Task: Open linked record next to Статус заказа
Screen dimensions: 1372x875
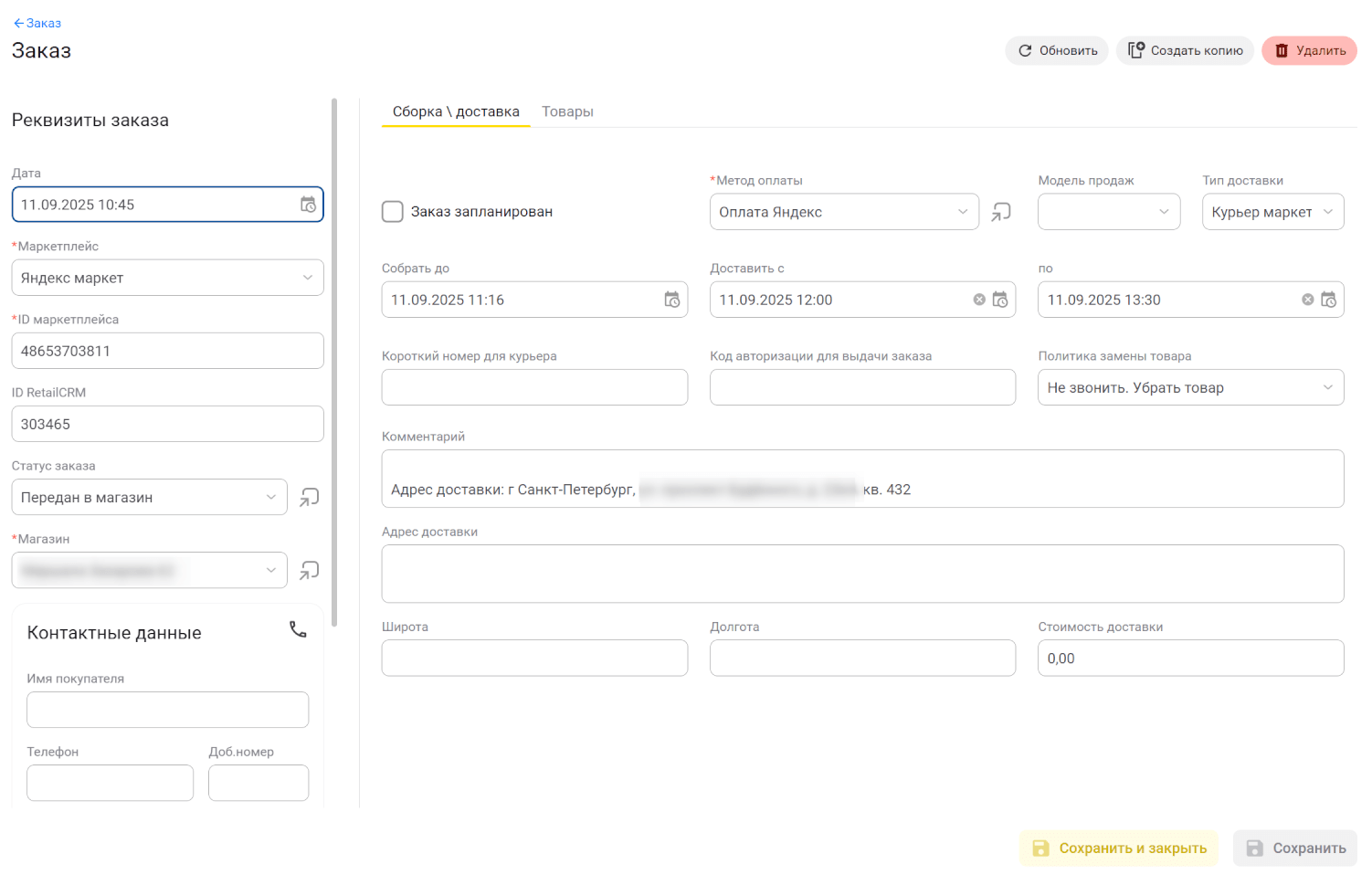Action: point(310,497)
